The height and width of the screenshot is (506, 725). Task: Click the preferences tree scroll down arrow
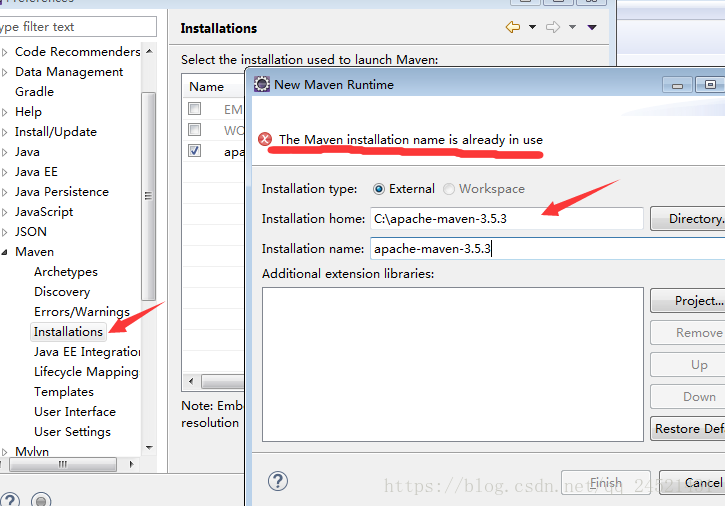tap(149, 447)
